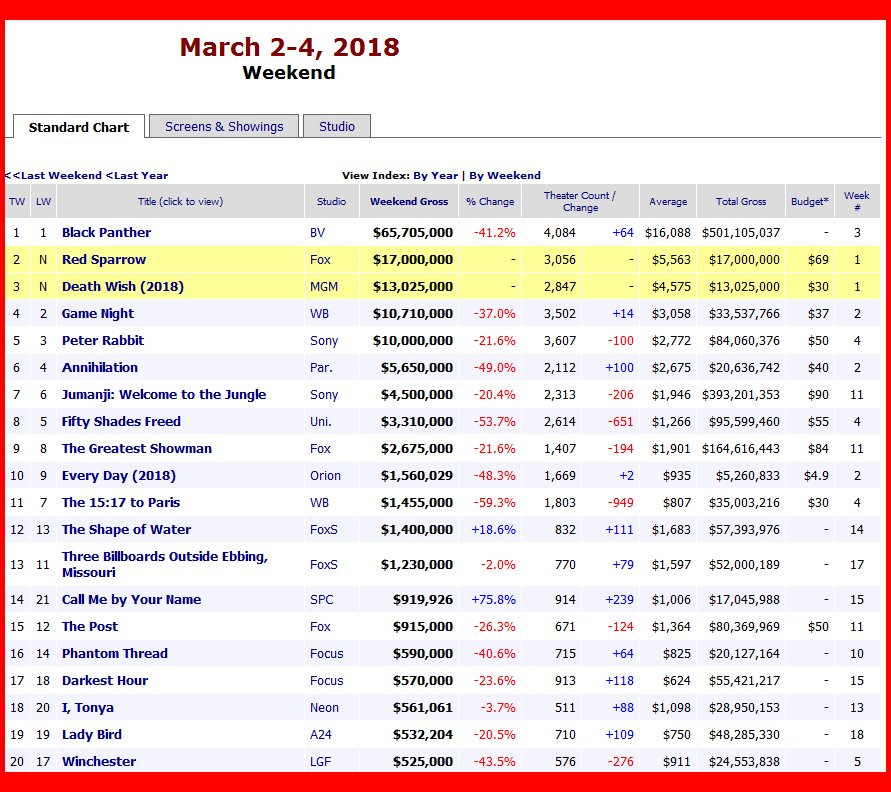Sort by Weekend Gross column header
The width and height of the screenshot is (891, 792).
pyautogui.click(x=409, y=201)
